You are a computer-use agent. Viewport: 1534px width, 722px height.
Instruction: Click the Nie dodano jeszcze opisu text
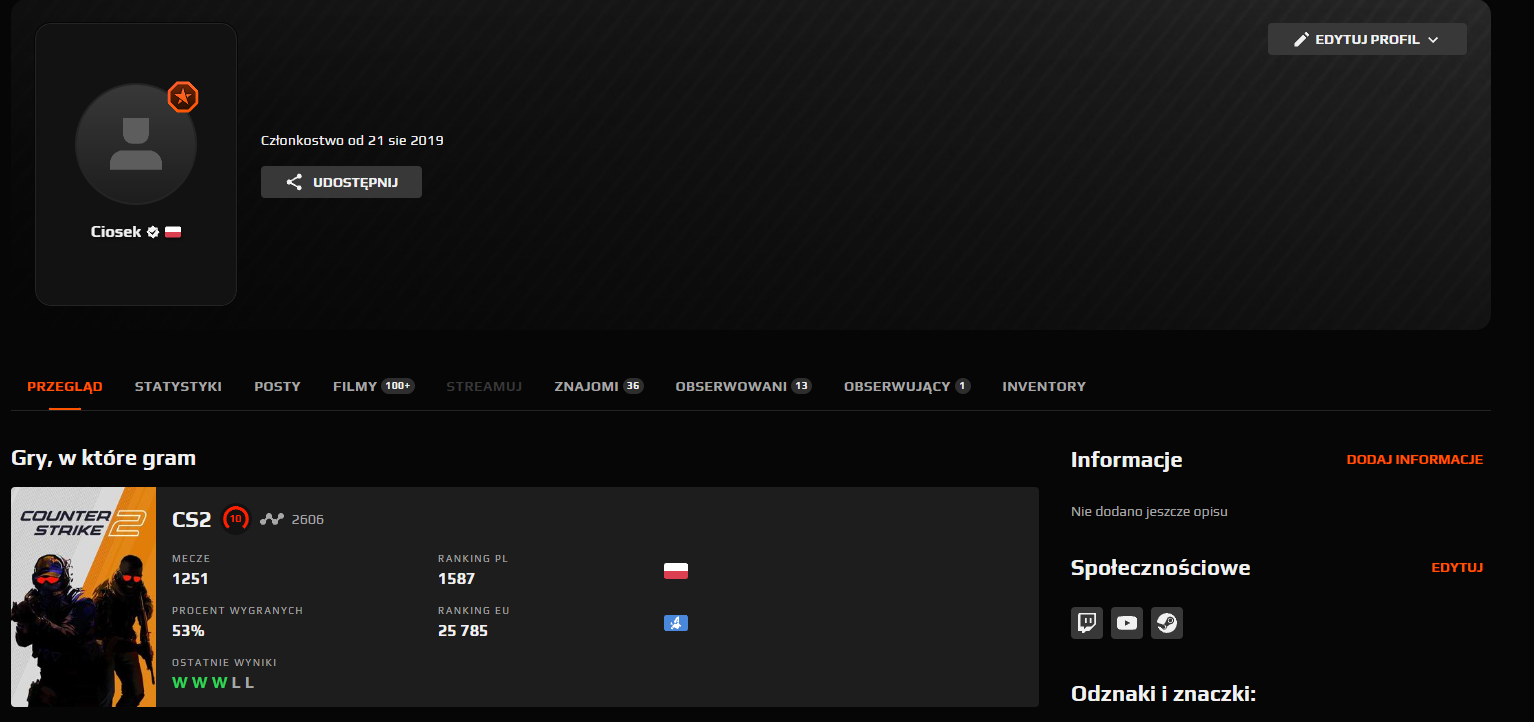tap(1149, 512)
